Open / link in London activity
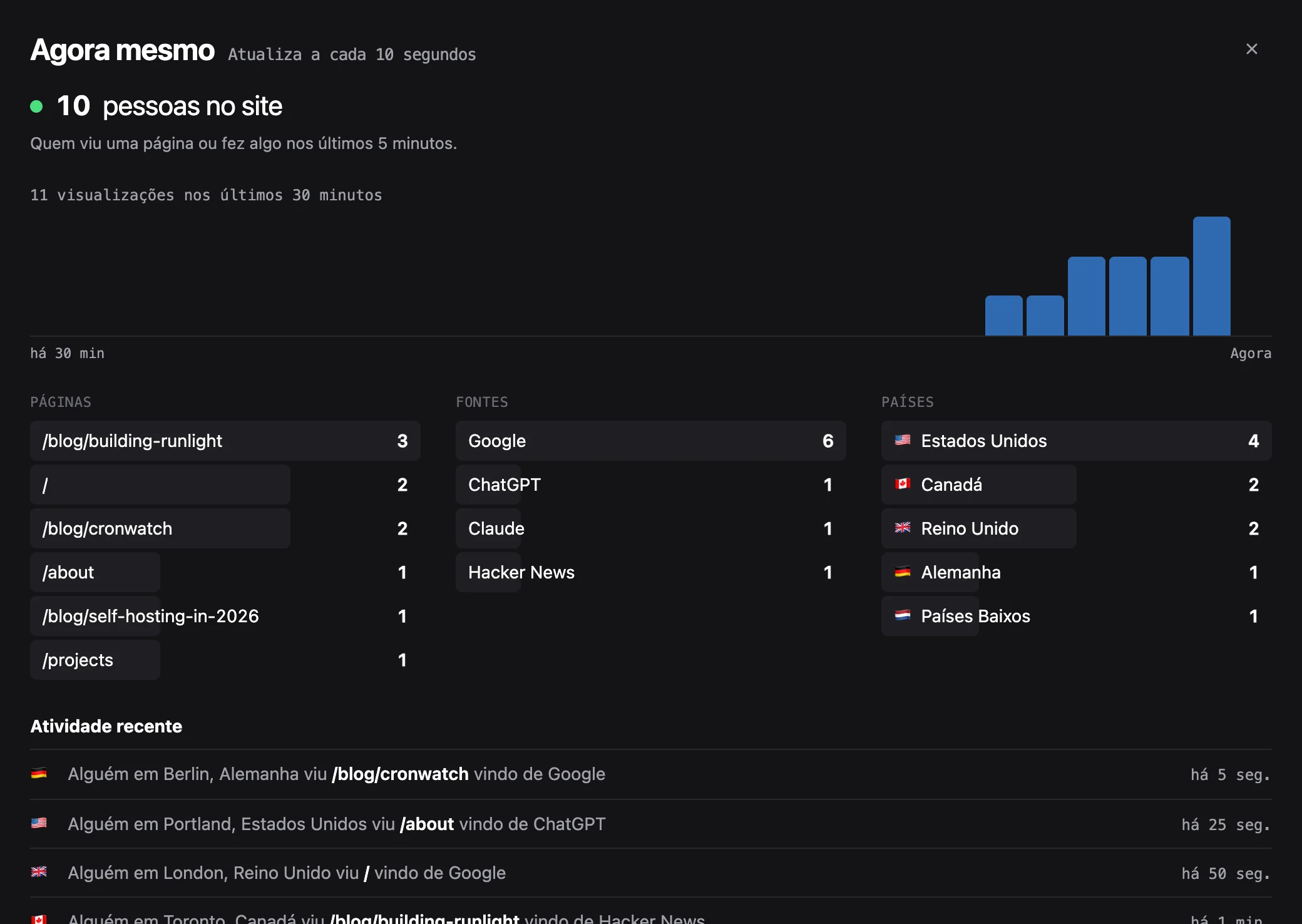This screenshot has height=924, width=1302. (x=367, y=873)
